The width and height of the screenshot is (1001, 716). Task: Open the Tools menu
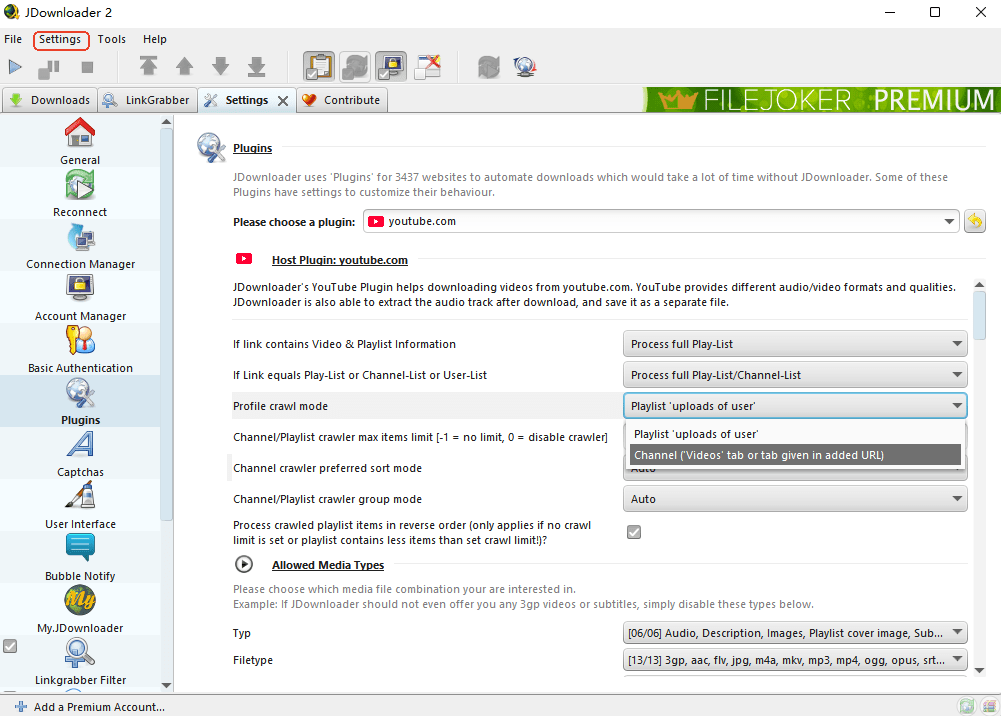pos(111,40)
